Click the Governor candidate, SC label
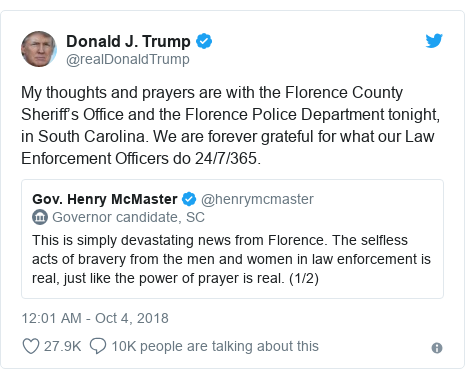The image size is (465, 378). [128, 217]
